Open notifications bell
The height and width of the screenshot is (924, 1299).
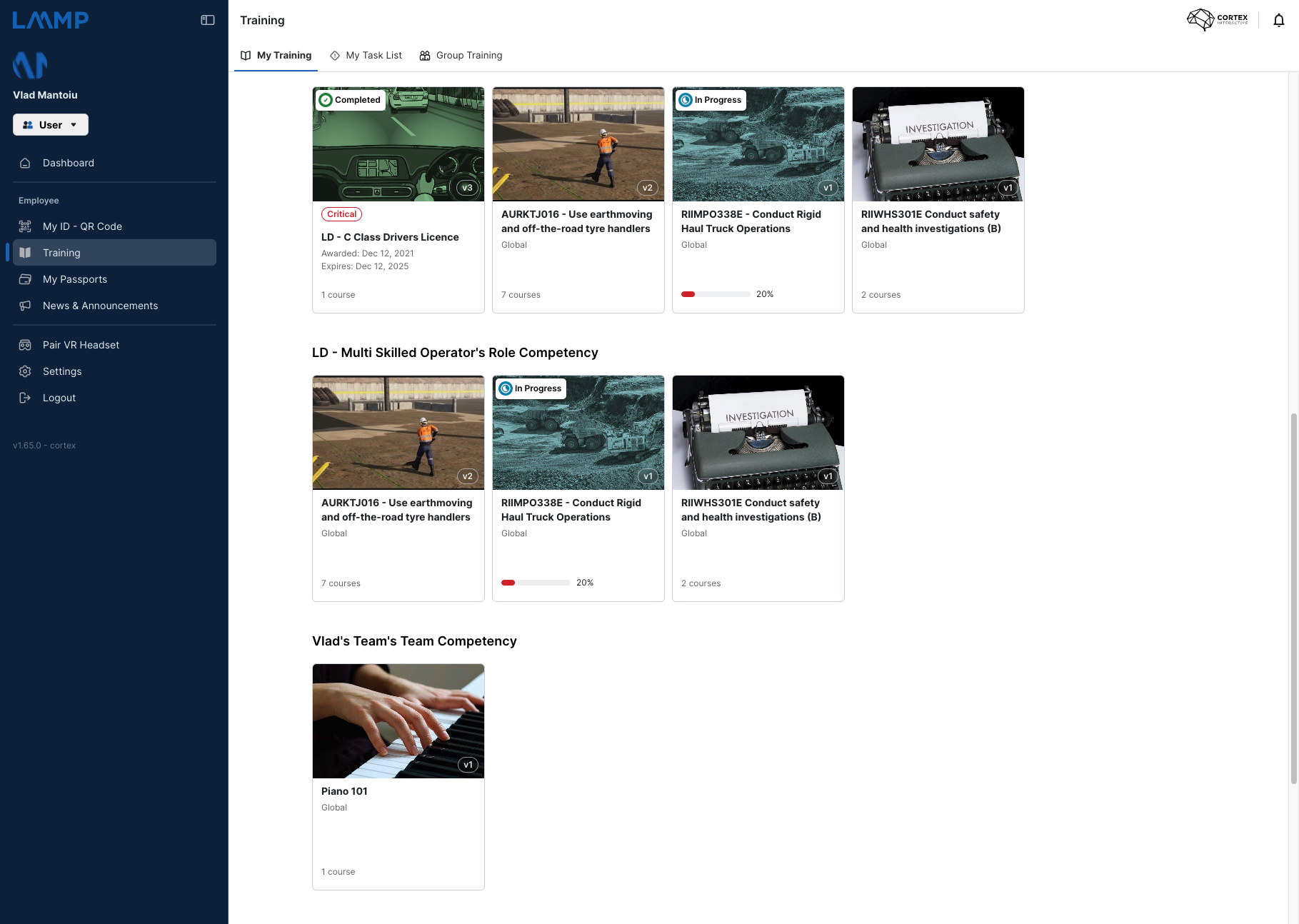coord(1279,20)
